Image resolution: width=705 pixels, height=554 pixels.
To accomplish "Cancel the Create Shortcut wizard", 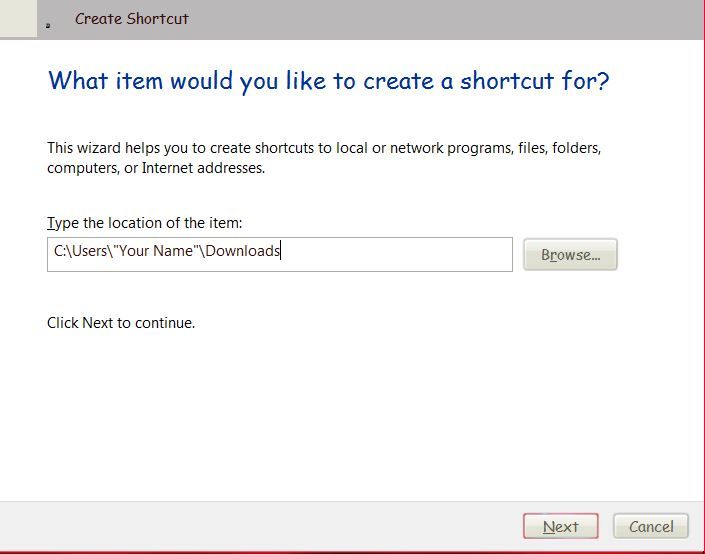I will tap(651, 526).
